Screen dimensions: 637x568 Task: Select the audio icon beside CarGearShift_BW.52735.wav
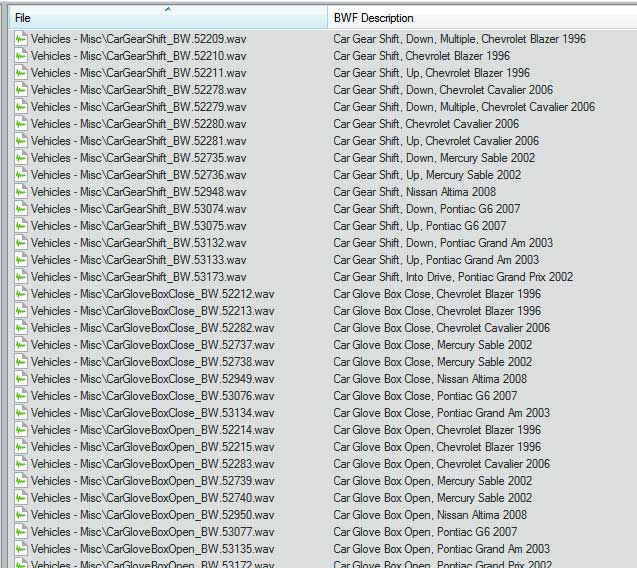coord(21,158)
